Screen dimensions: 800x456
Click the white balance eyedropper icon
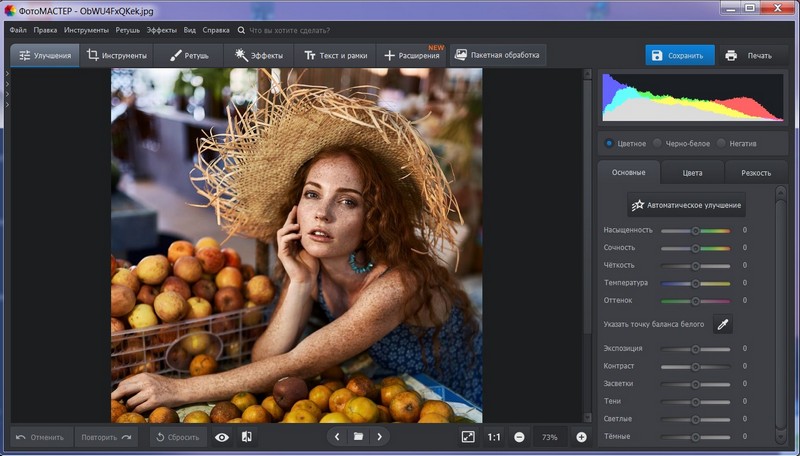coord(721,324)
